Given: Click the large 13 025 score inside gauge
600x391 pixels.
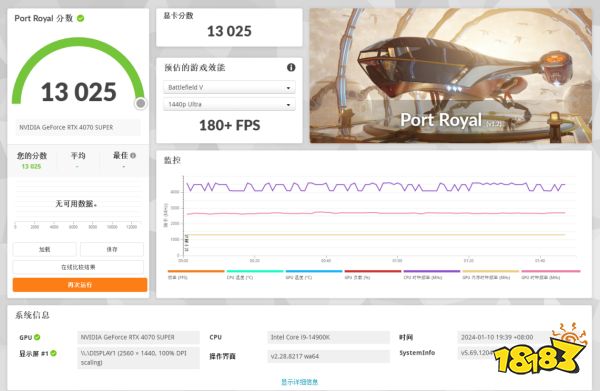Looking at the screenshot, I should 79,92.
